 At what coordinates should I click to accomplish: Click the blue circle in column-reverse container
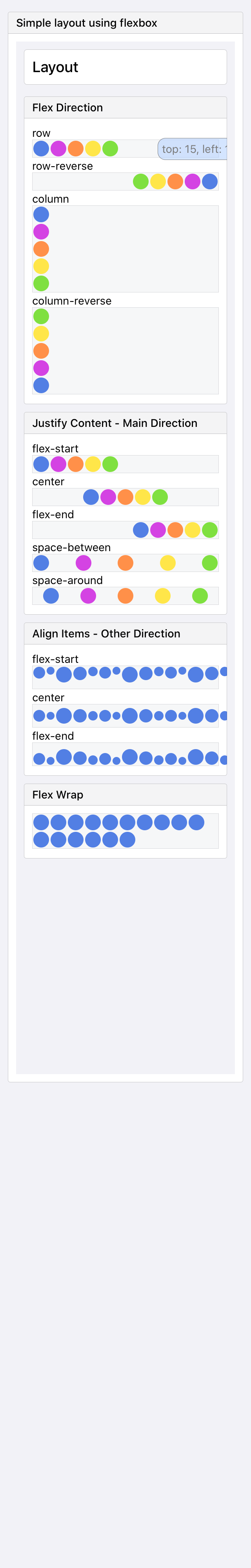pyautogui.click(x=41, y=385)
